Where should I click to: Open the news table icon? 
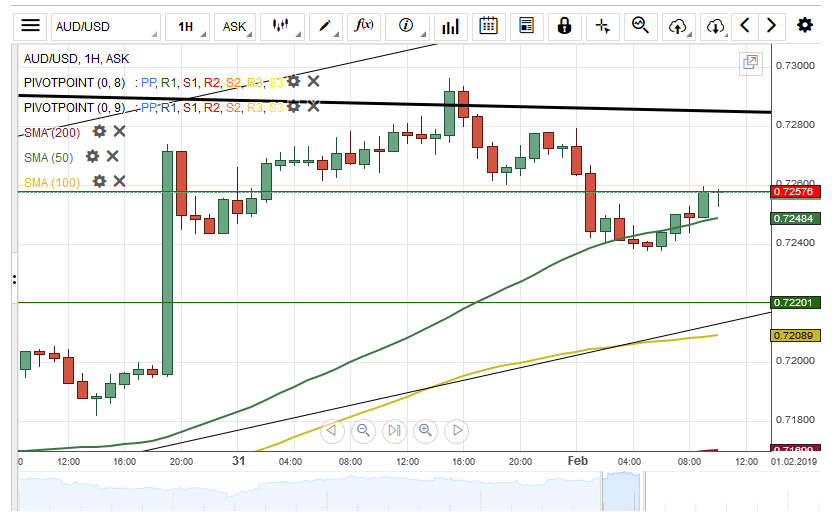(x=526, y=26)
